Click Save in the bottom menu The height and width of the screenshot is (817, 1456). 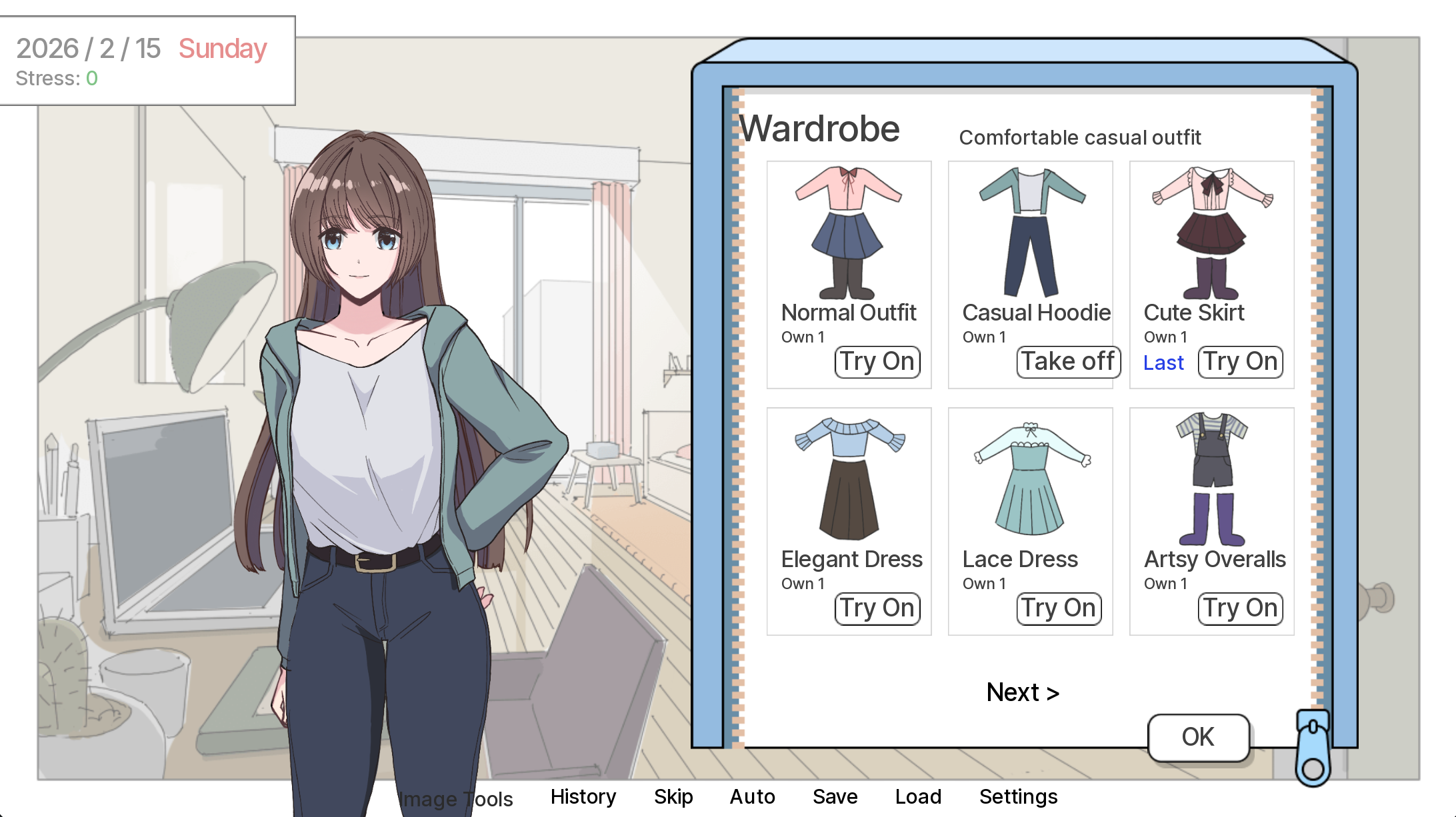[835, 796]
